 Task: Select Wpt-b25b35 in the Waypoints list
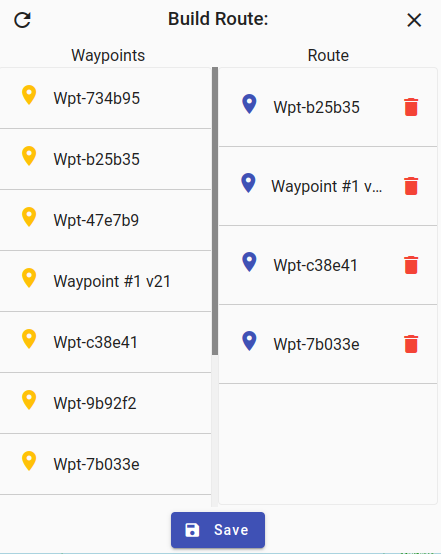[105, 159]
